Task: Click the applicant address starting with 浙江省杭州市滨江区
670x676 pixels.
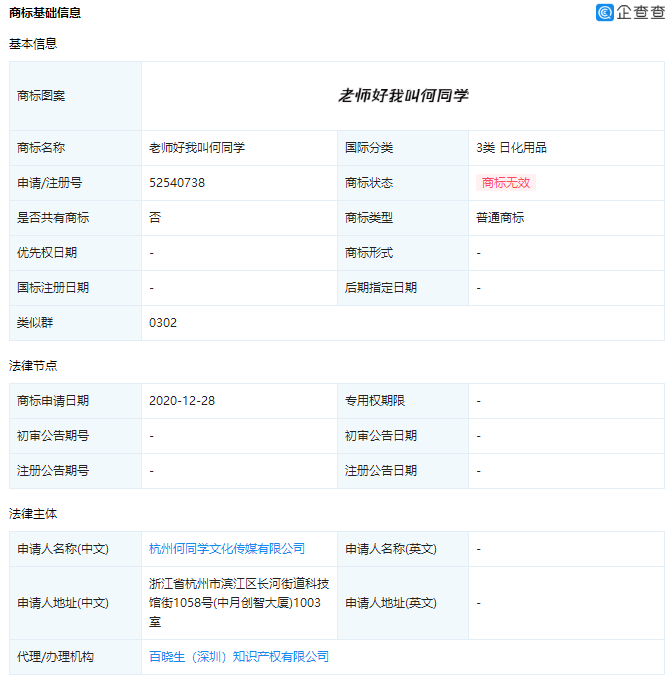Action: 239,603
